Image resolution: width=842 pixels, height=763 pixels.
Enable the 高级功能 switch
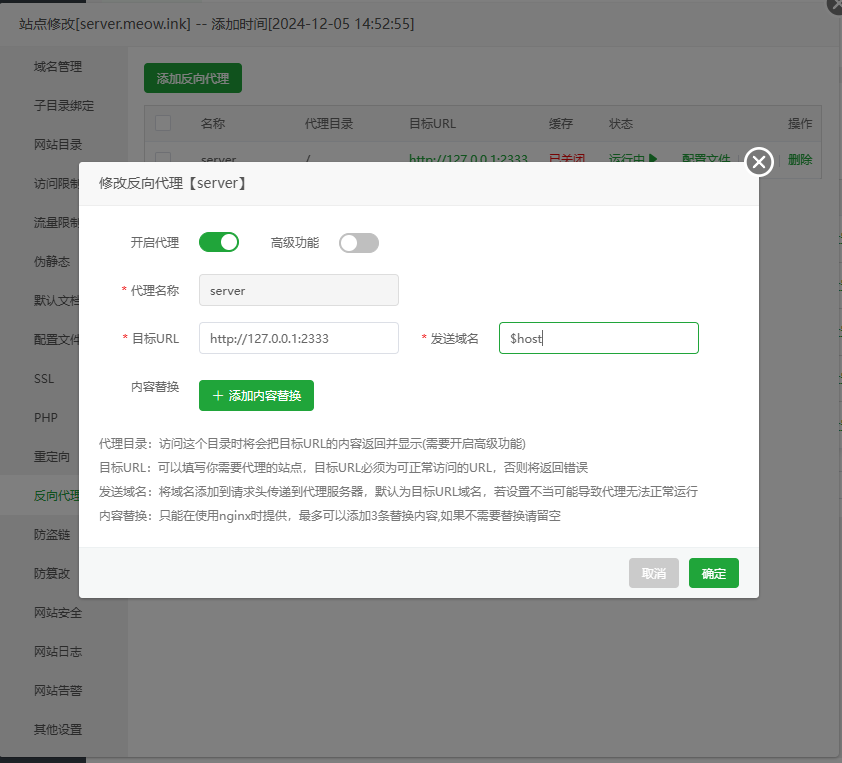click(x=358, y=242)
